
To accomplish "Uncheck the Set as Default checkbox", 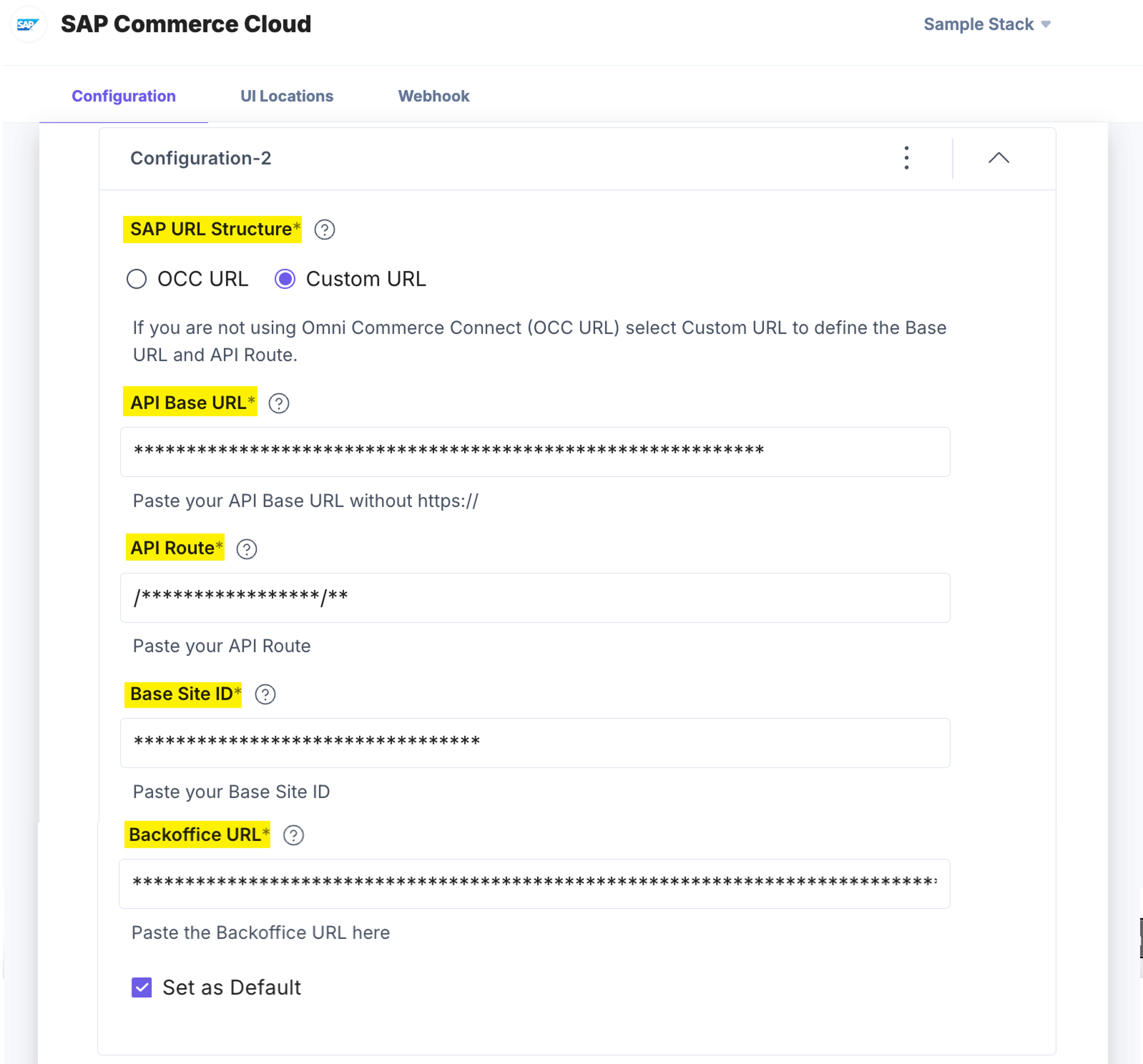I will click(141, 988).
